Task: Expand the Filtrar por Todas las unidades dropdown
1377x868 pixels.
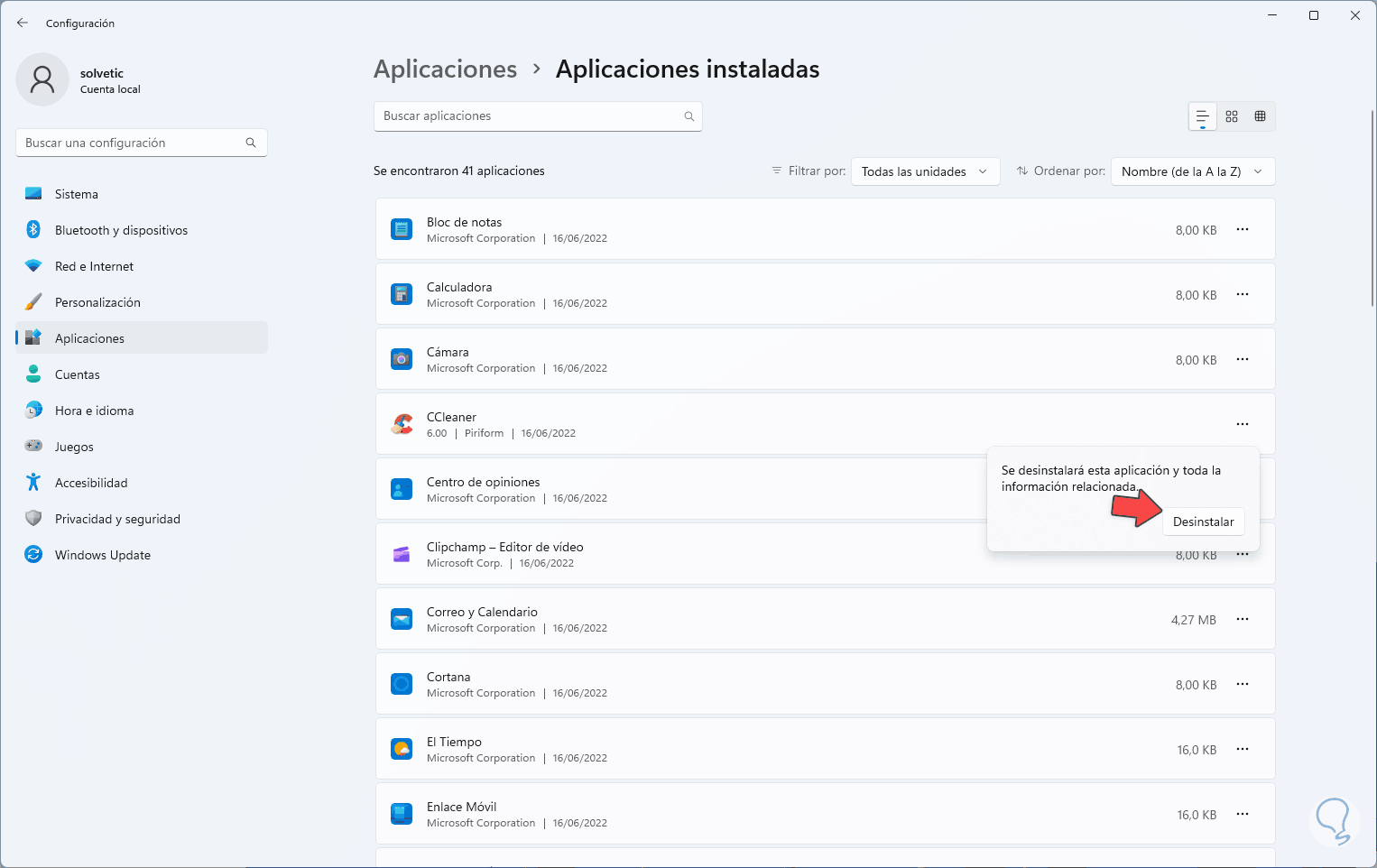Action: point(925,171)
